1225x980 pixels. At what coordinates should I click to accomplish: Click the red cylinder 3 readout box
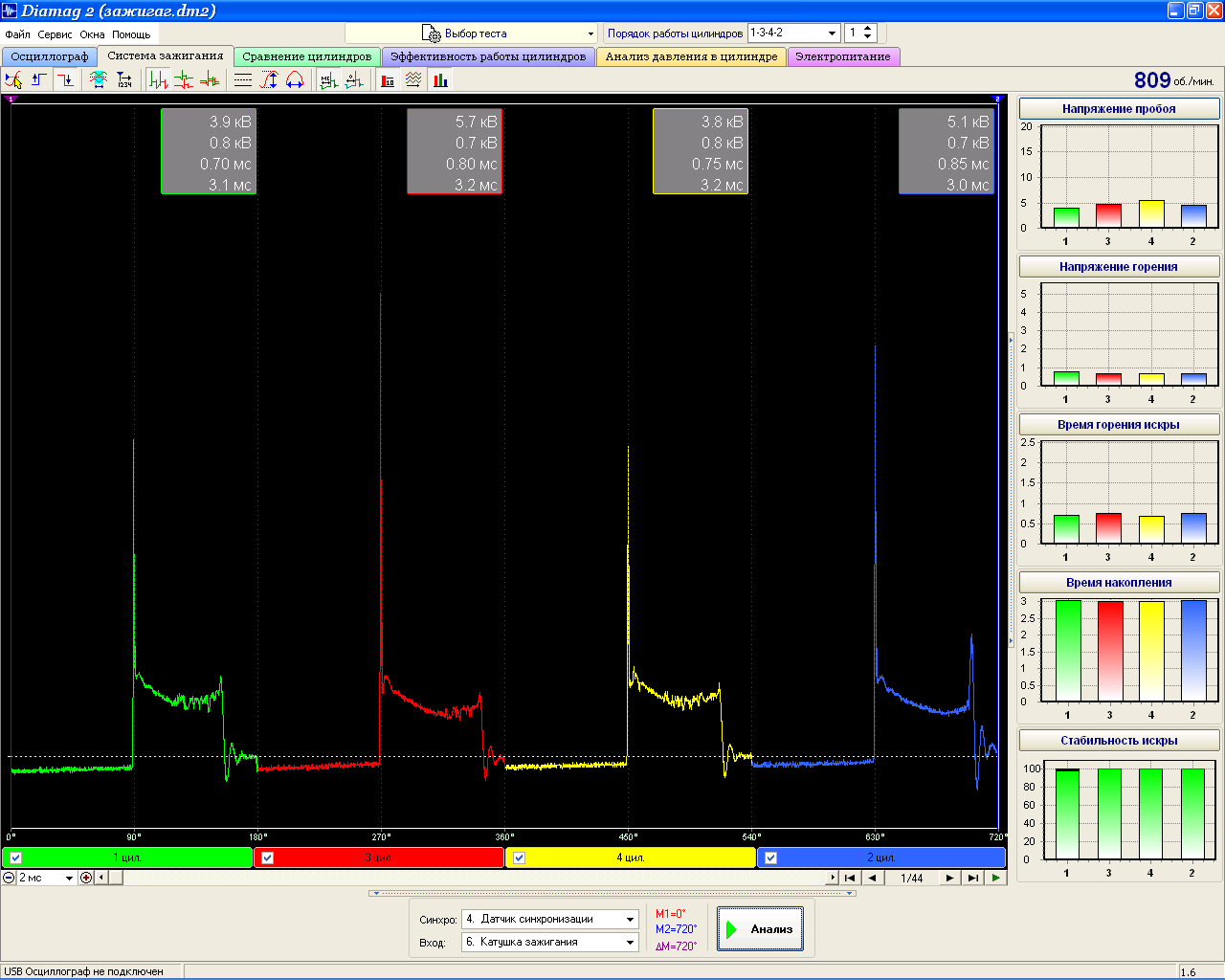pos(455,152)
